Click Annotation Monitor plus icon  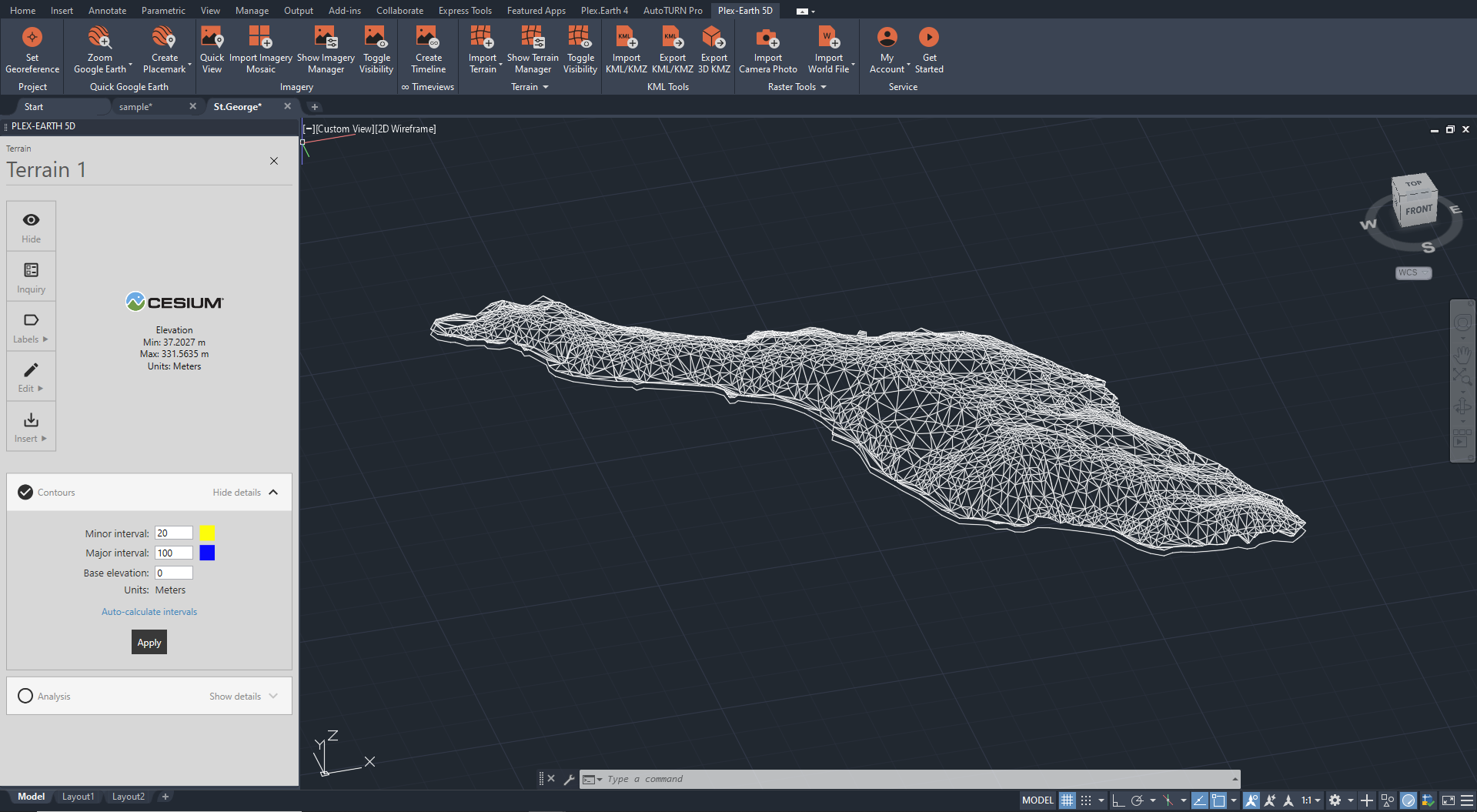coord(1367,800)
